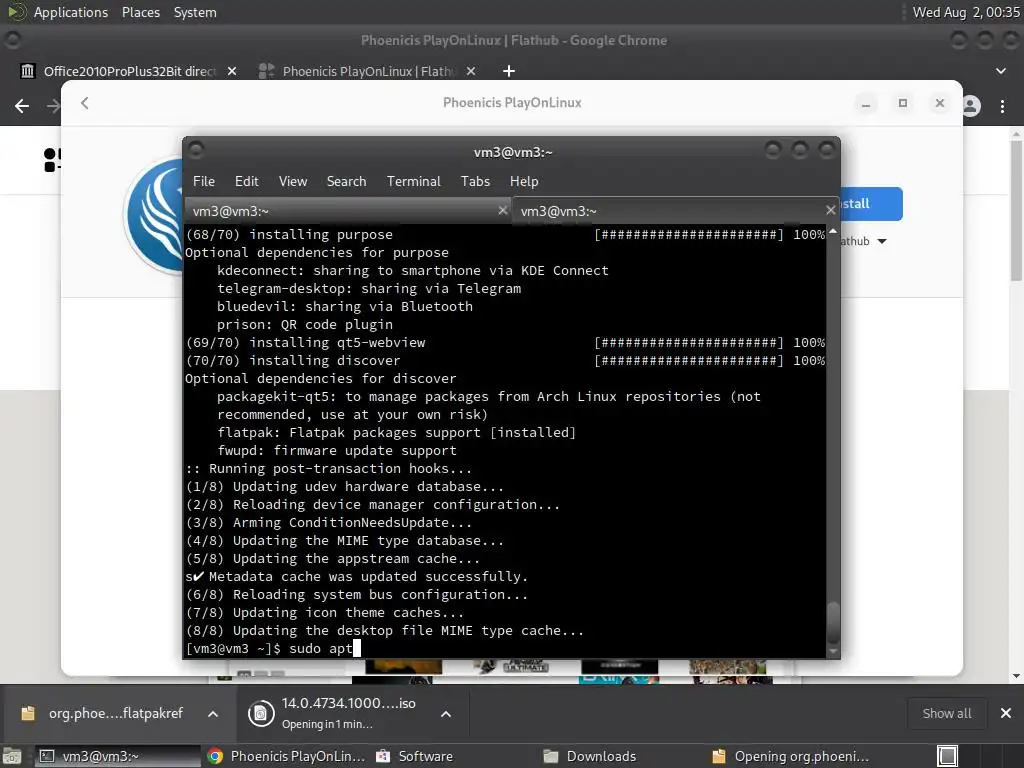Click the Flathub logo on webpage
Image resolution: width=1024 pixels, height=768 pixels.
click(52, 159)
